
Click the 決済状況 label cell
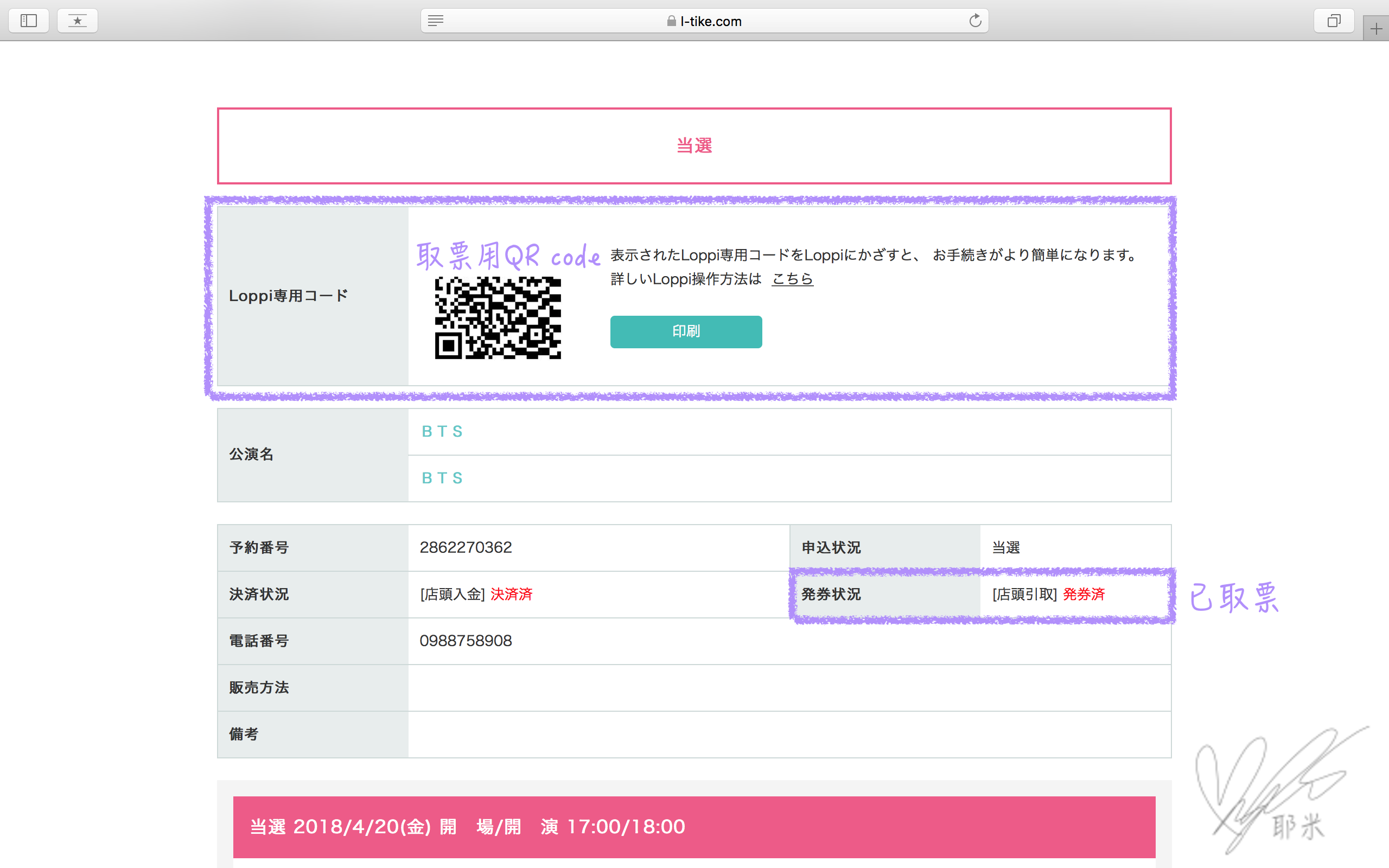coord(313,594)
